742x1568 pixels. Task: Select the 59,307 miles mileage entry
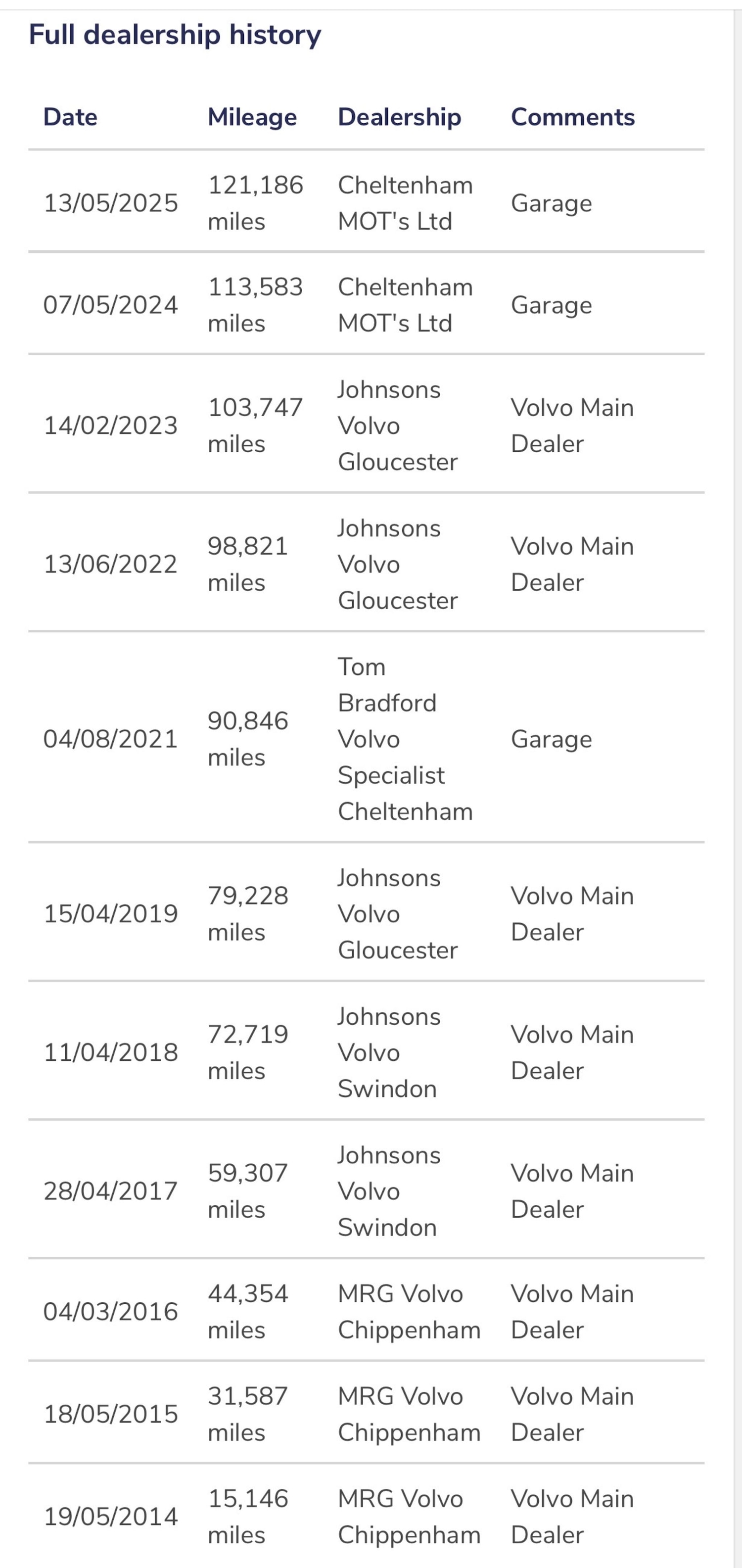pos(248,1190)
